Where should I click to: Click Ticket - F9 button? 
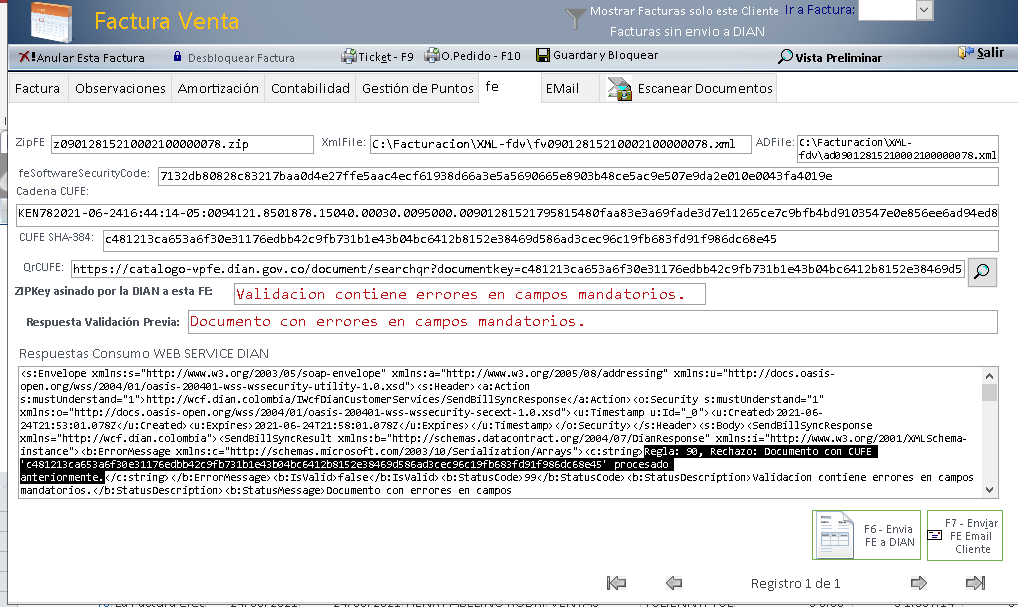pyautogui.click(x=377, y=56)
